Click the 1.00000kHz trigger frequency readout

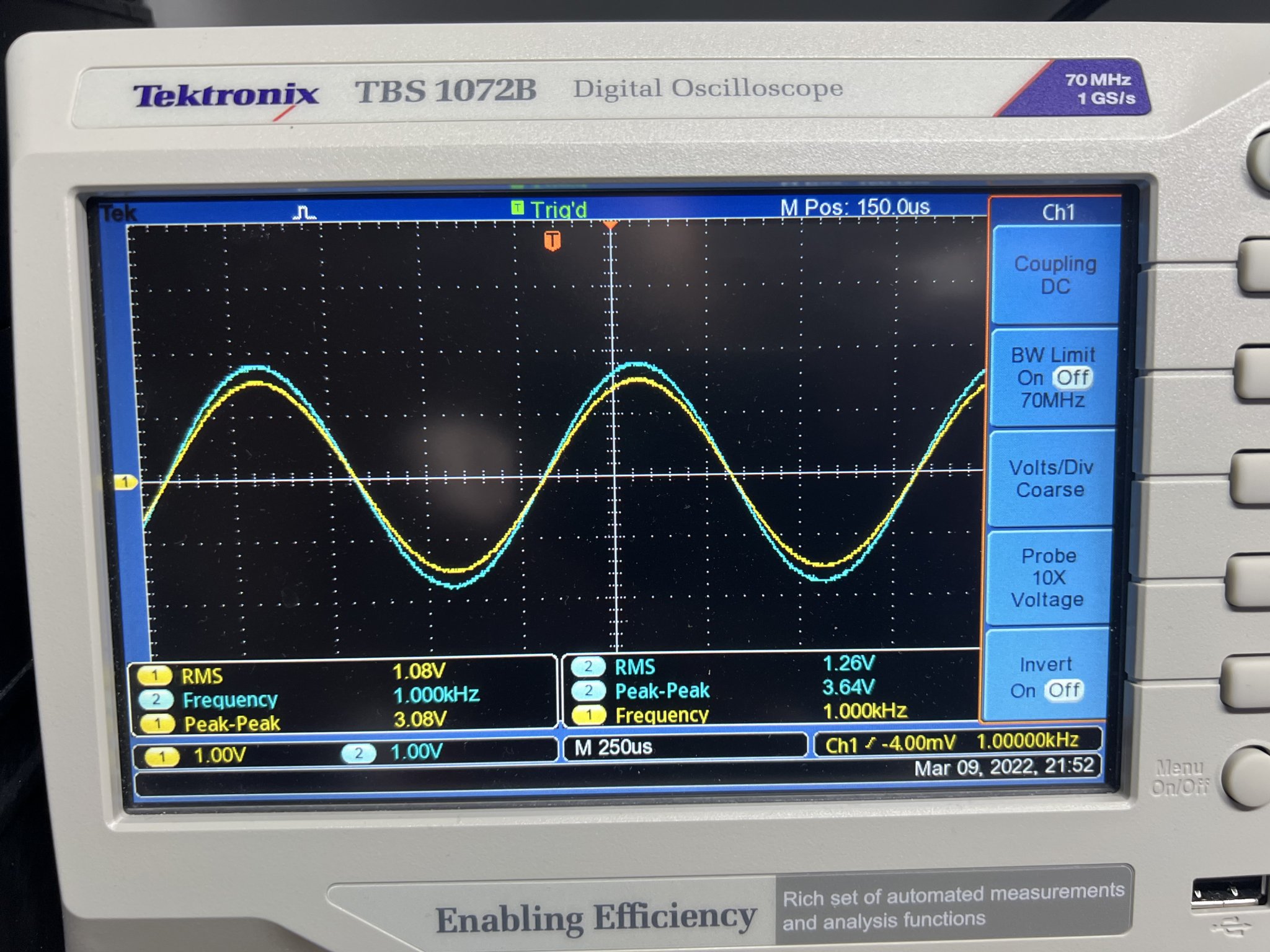(1028, 740)
